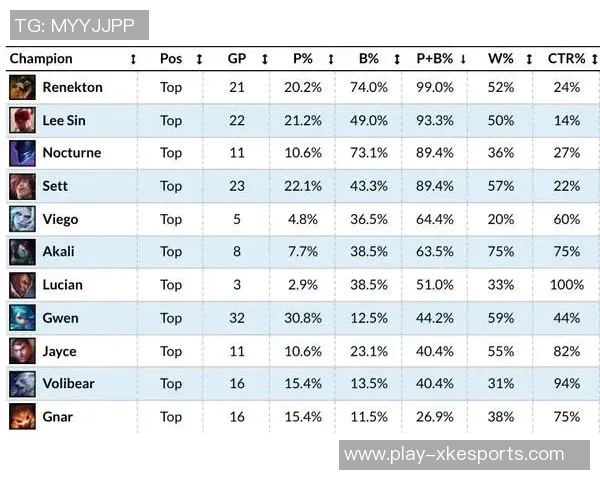Open Viego's champion portrait icon
600x480 pixels.
point(21,219)
